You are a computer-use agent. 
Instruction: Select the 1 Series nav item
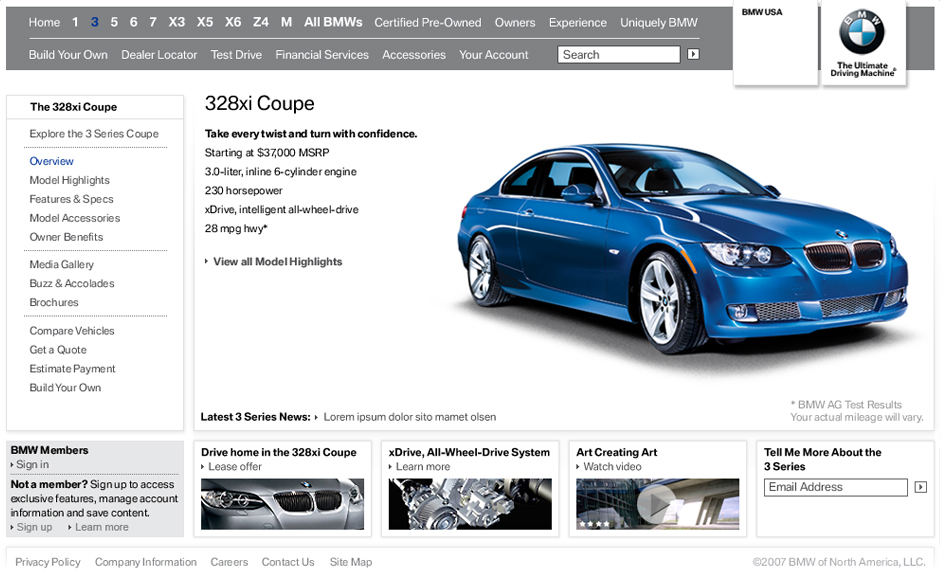coord(75,22)
